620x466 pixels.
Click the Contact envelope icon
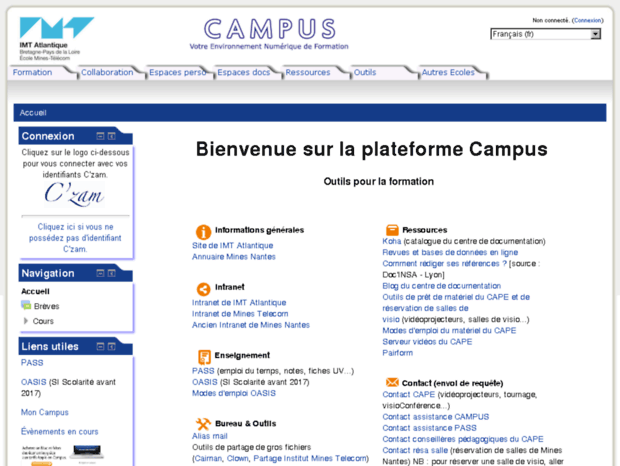(392, 382)
